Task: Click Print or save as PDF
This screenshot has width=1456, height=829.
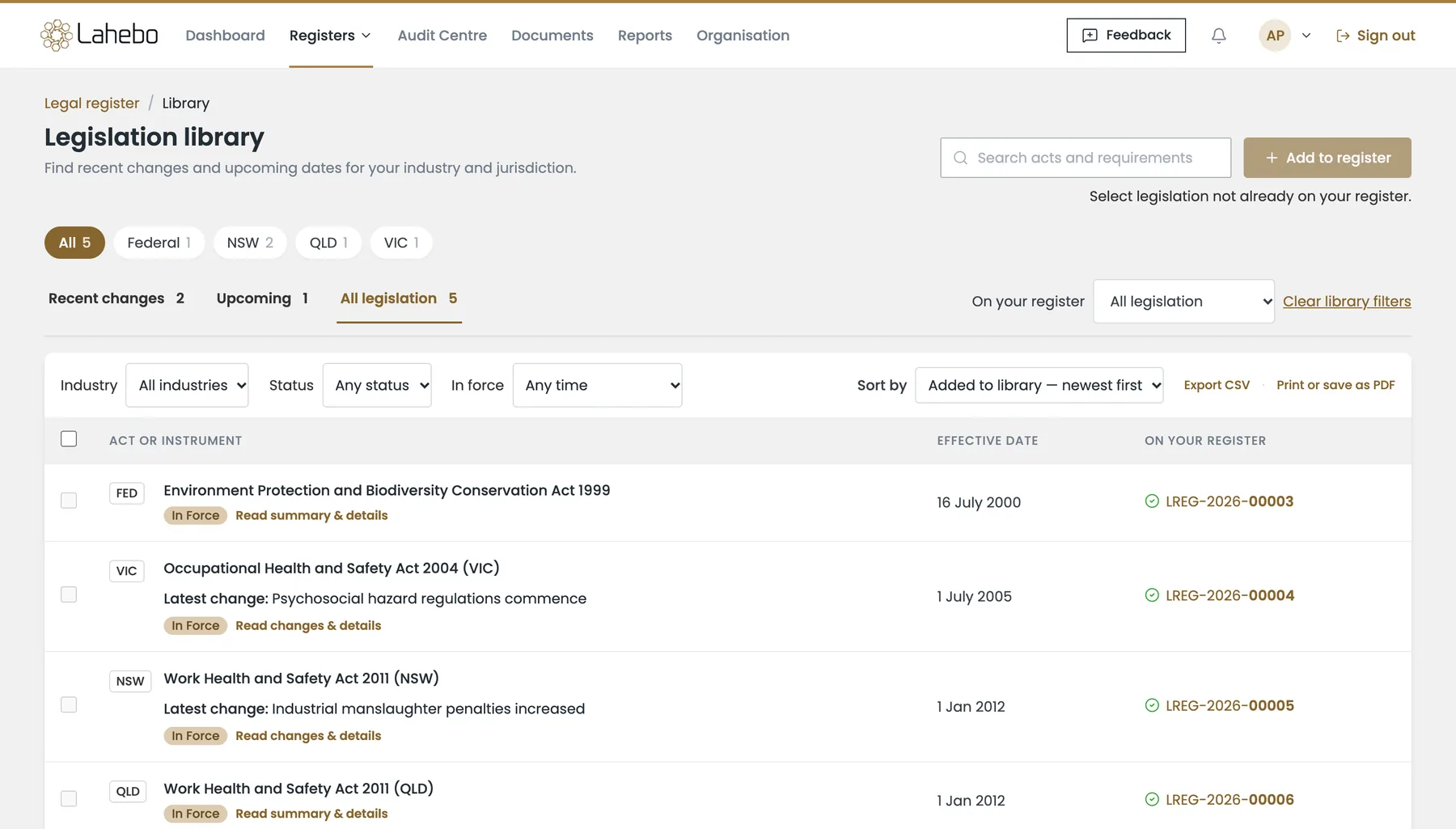Action: pos(1335,386)
